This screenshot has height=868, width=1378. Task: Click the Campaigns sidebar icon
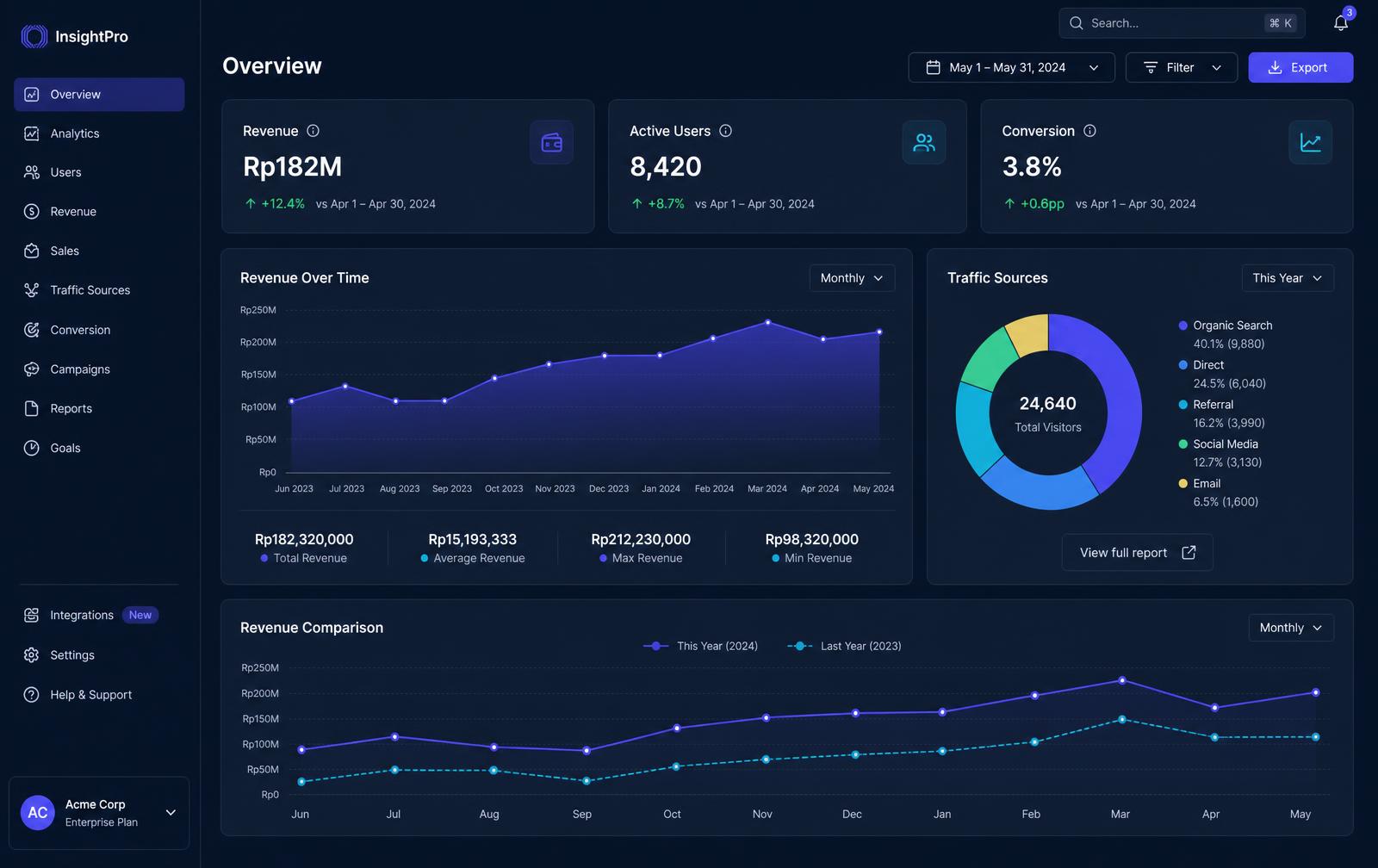(x=32, y=369)
